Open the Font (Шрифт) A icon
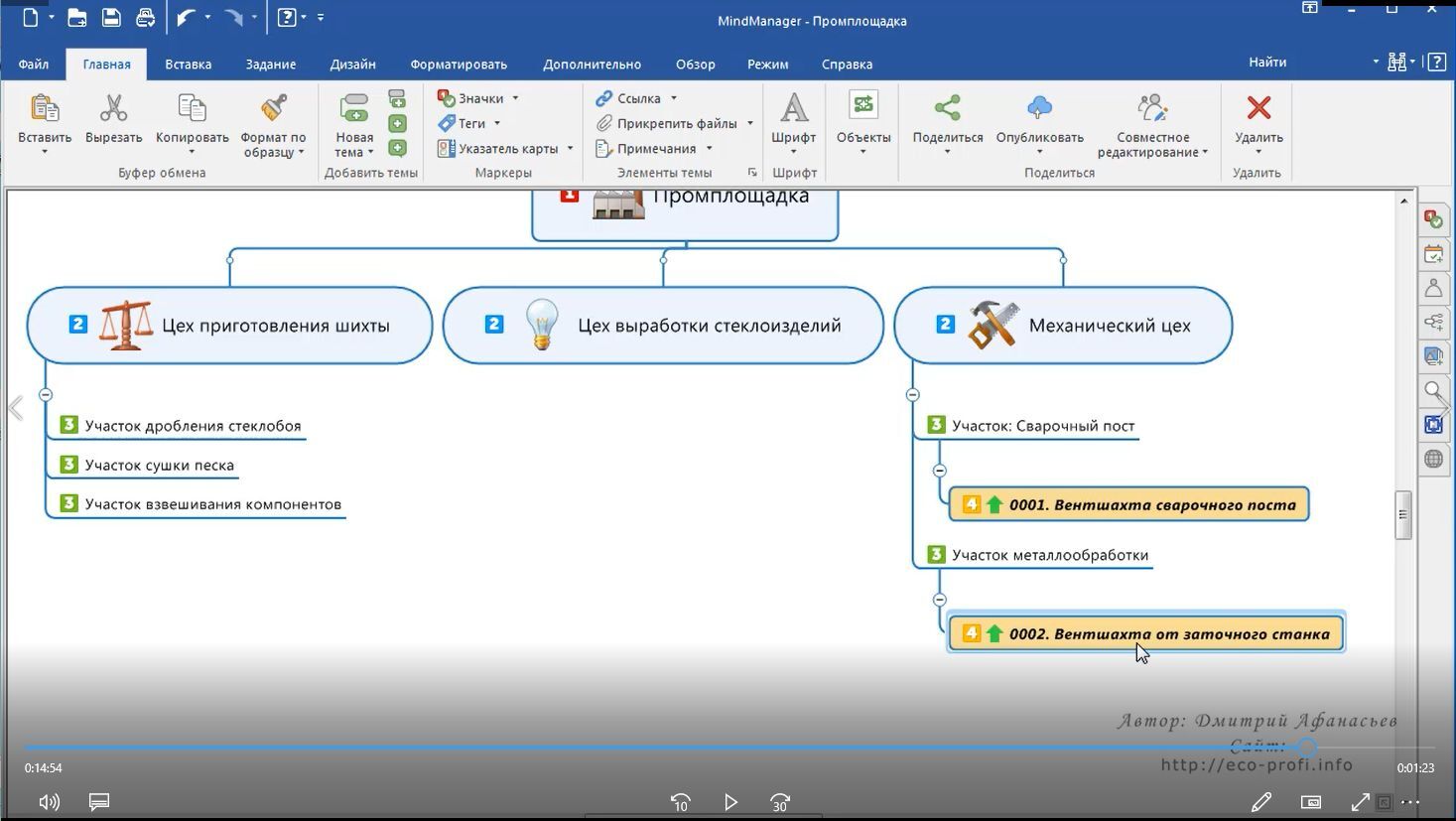1456x821 pixels. [x=794, y=108]
